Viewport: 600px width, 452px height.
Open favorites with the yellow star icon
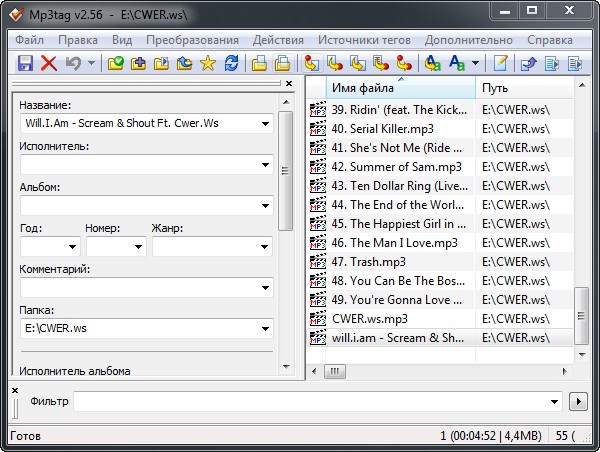click(208, 63)
